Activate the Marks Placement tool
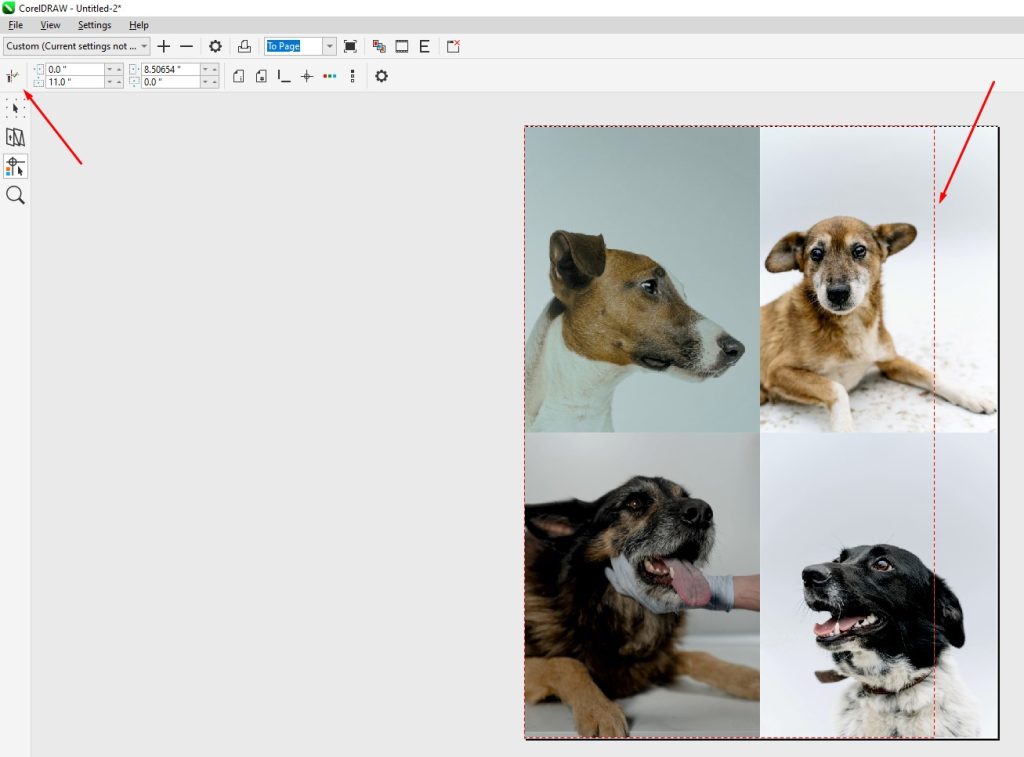Viewport: 1024px width, 757px height. coord(15,167)
